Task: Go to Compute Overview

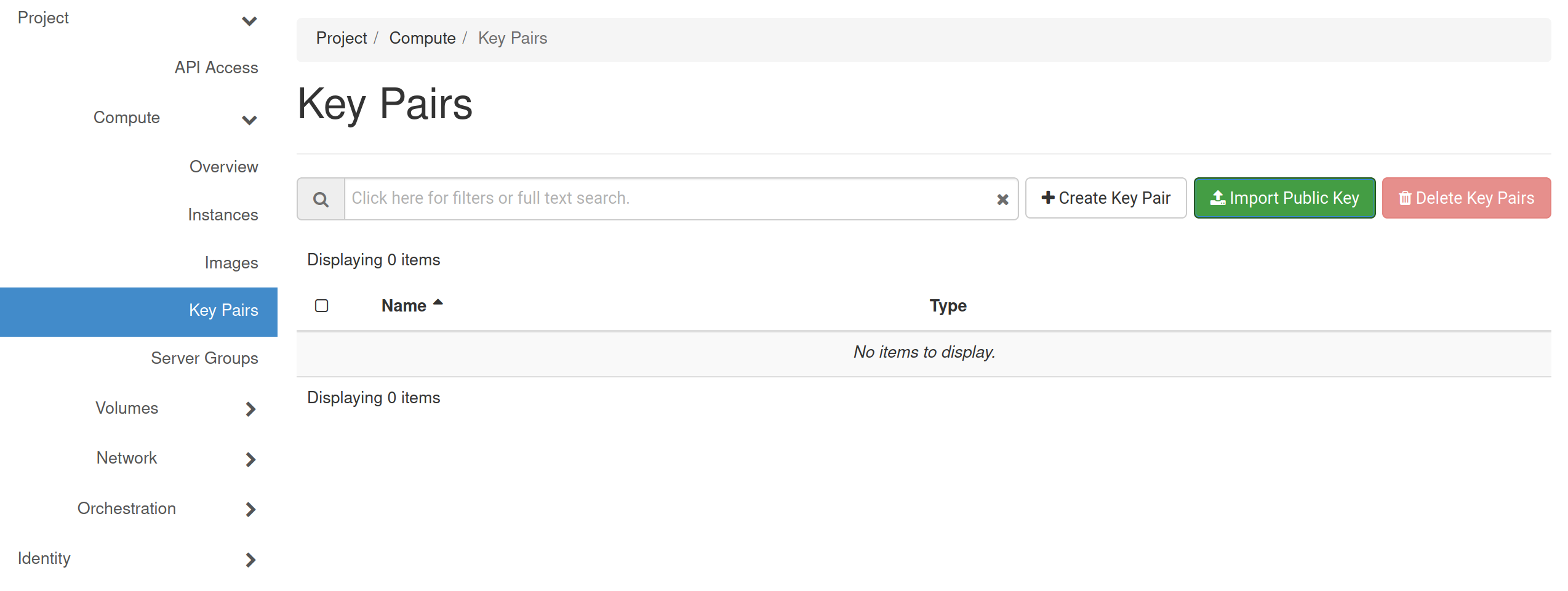Action: [223, 167]
